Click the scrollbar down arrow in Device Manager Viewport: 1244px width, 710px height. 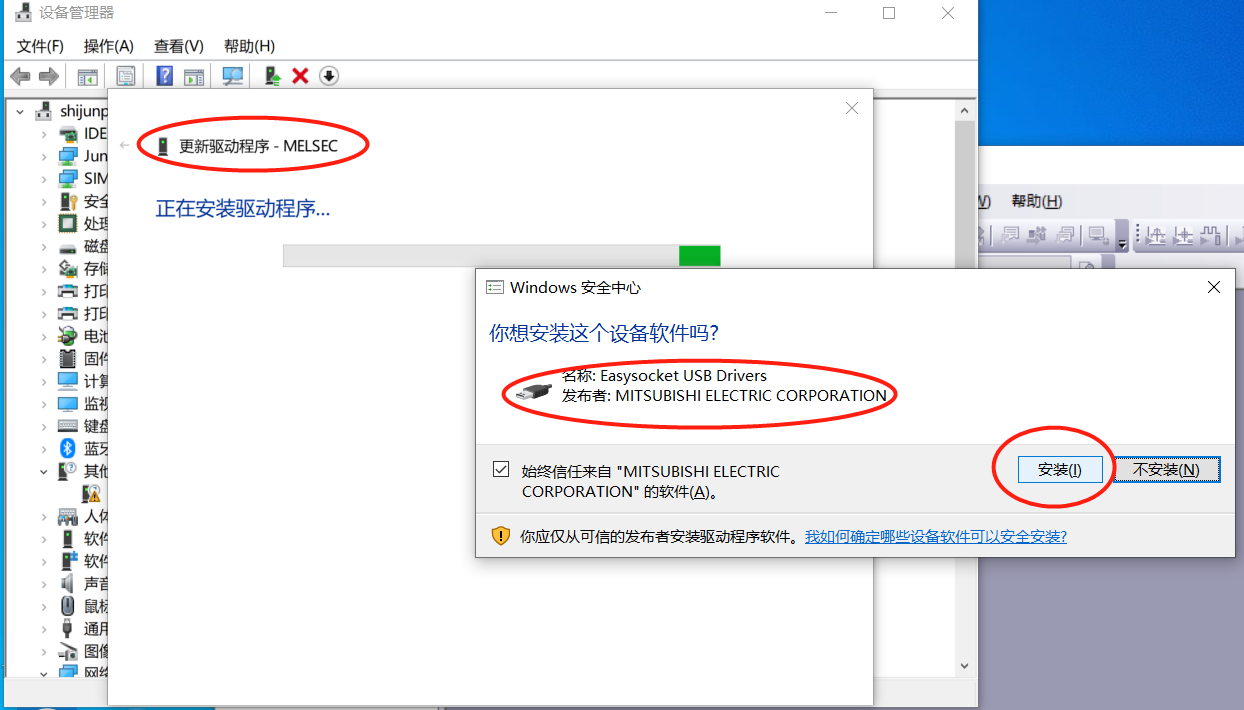coord(964,665)
